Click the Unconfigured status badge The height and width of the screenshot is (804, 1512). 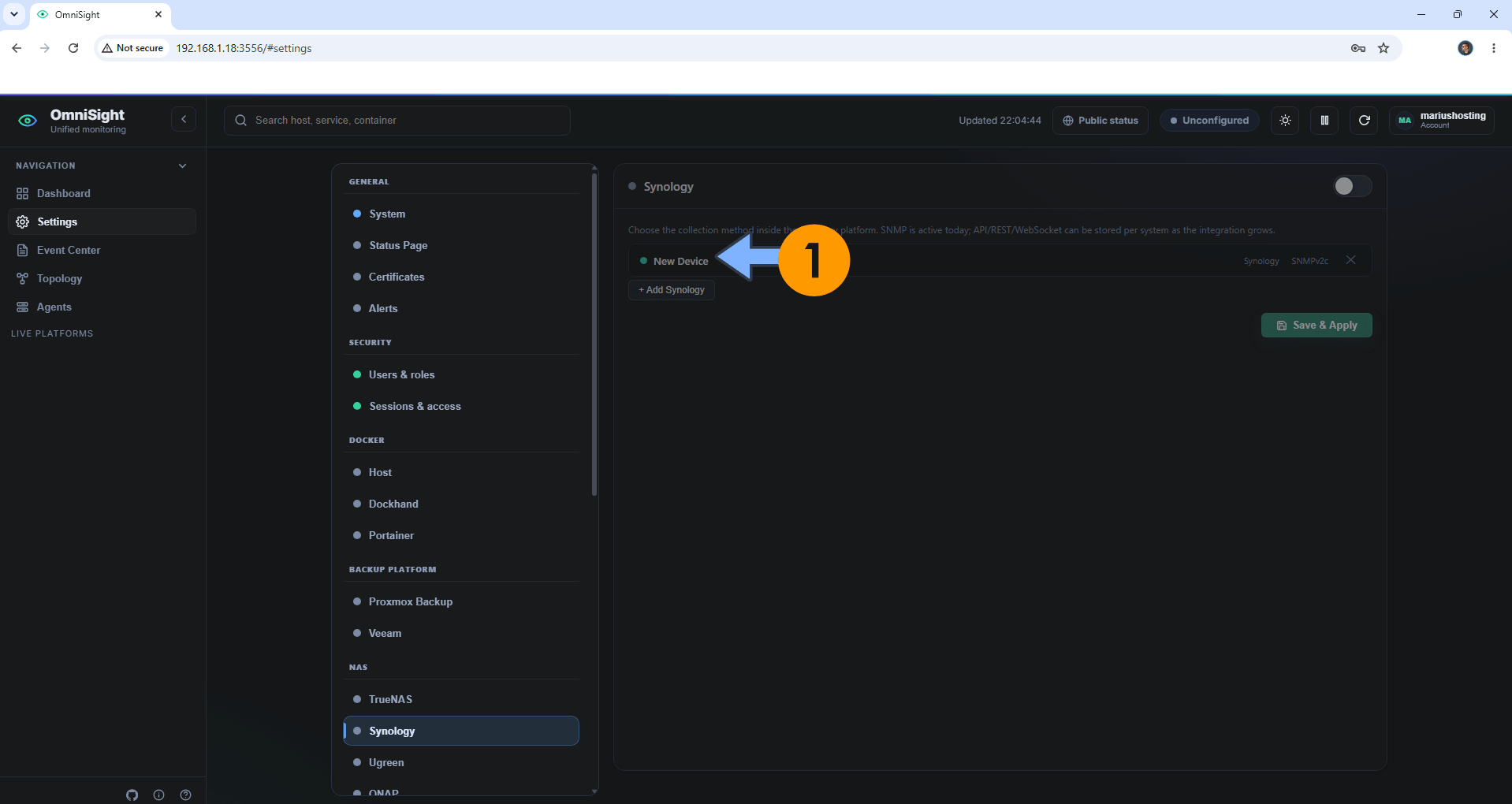pos(1209,121)
